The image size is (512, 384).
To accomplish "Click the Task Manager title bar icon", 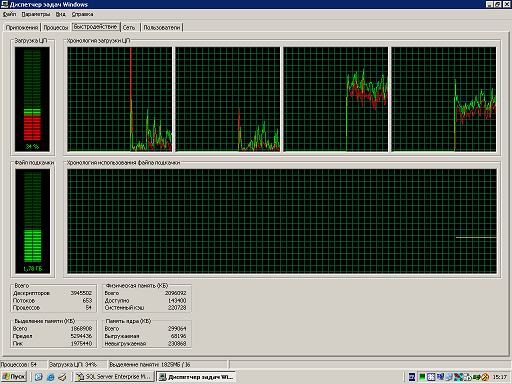I will [x=5, y=4].
